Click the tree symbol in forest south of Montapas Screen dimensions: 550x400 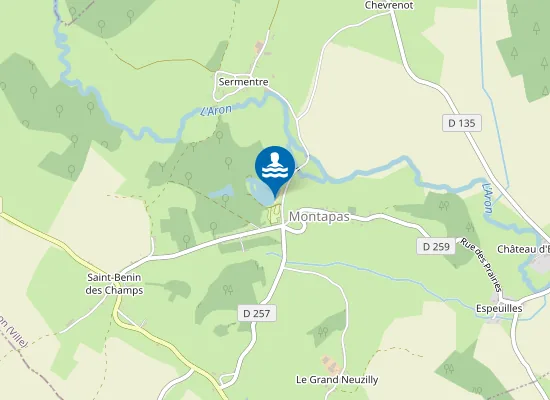[x=228, y=290]
